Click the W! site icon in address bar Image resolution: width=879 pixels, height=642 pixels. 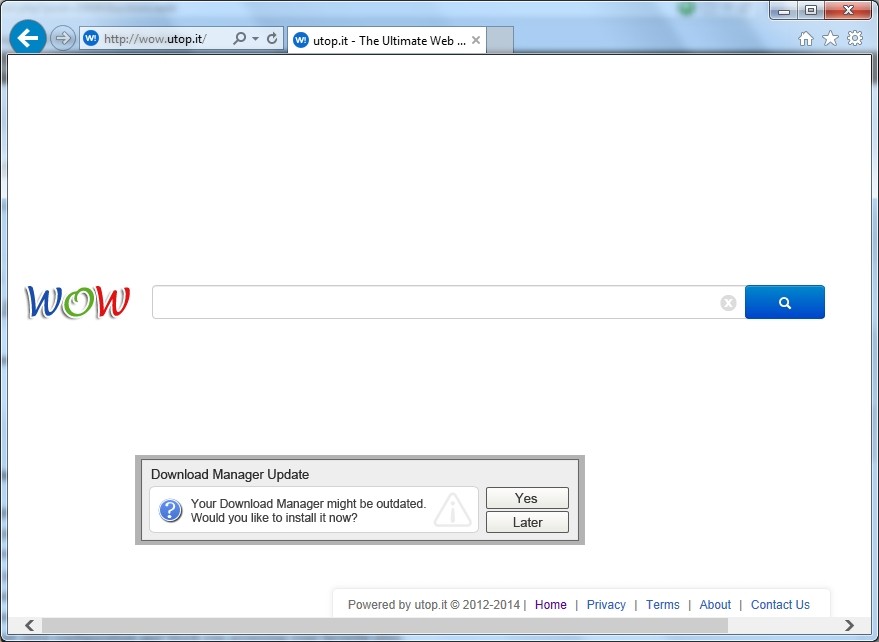click(x=90, y=38)
